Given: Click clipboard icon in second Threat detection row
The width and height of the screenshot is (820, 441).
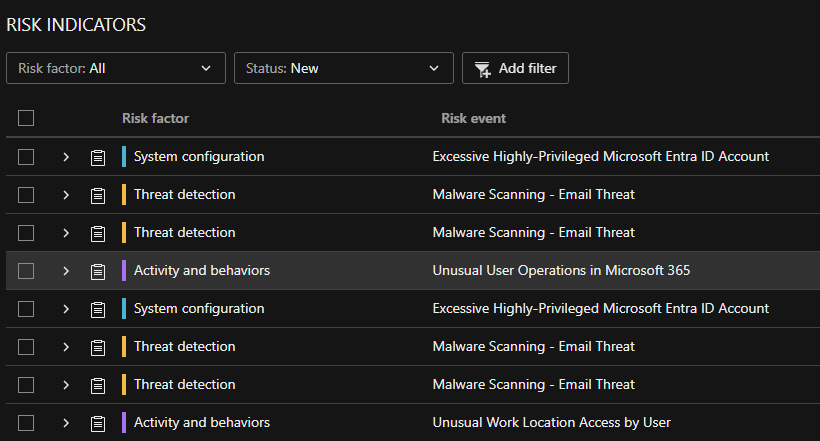Looking at the screenshot, I should [x=98, y=233].
